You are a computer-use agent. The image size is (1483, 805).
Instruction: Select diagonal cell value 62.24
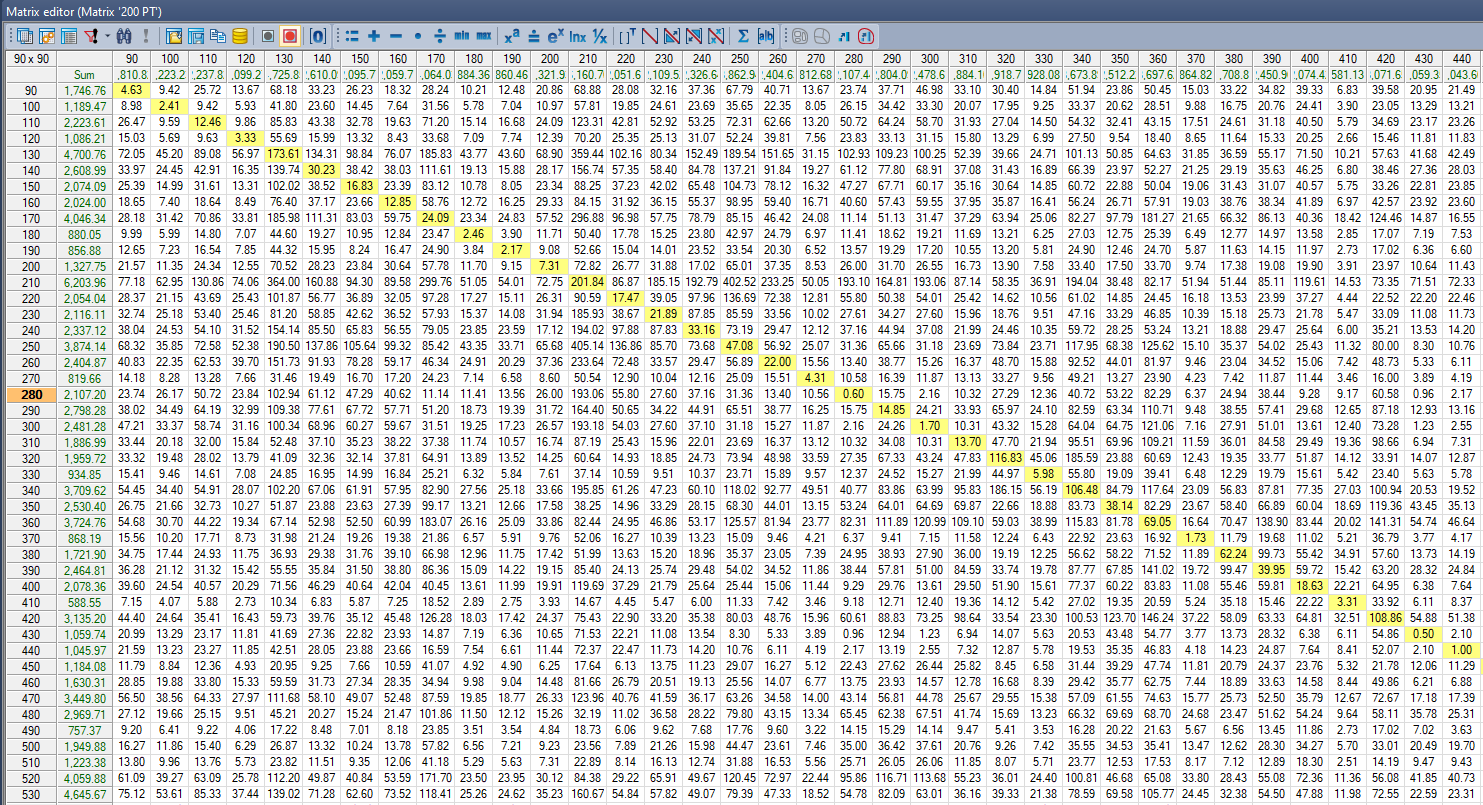pos(1232,553)
